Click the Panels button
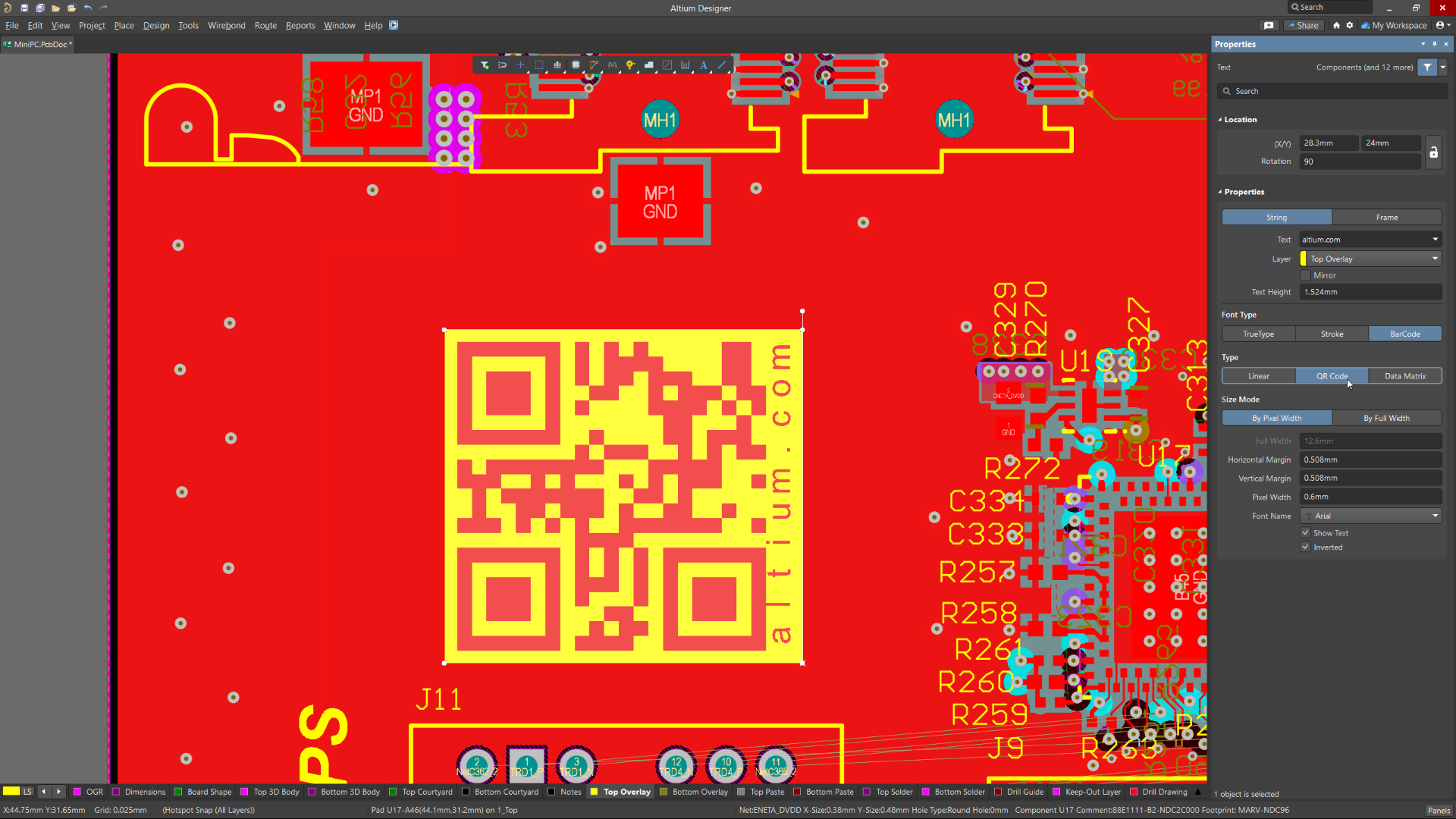This screenshot has width=1456, height=819. pyautogui.click(x=1439, y=811)
